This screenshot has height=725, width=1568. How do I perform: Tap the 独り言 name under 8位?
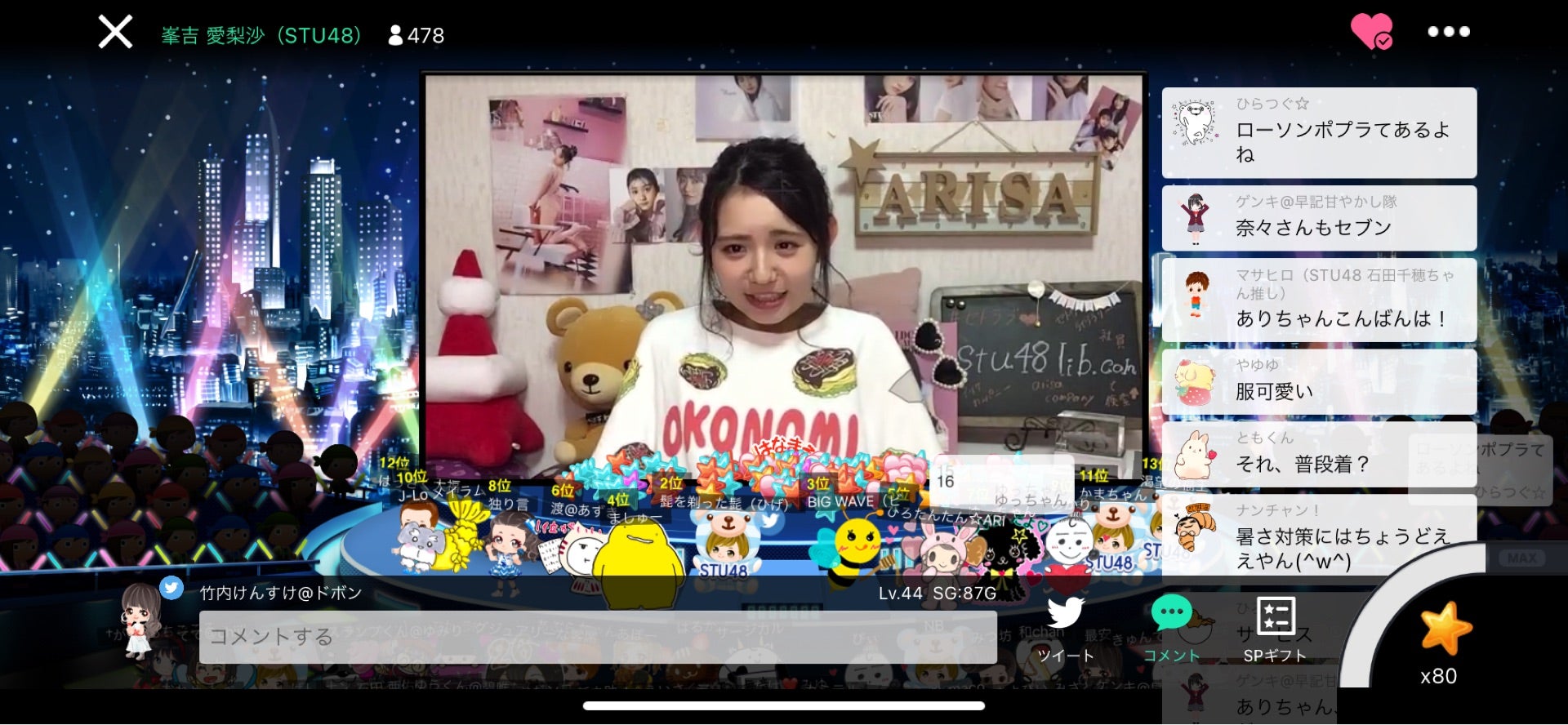(x=508, y=505)
